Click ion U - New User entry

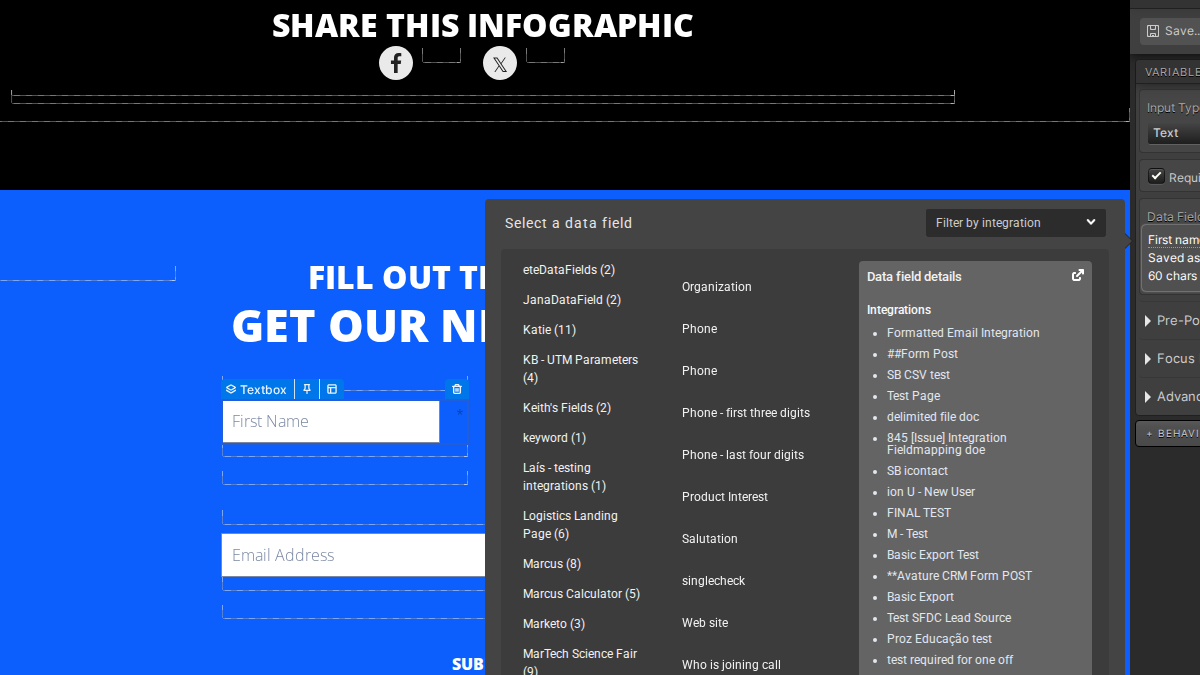(931, 492)
